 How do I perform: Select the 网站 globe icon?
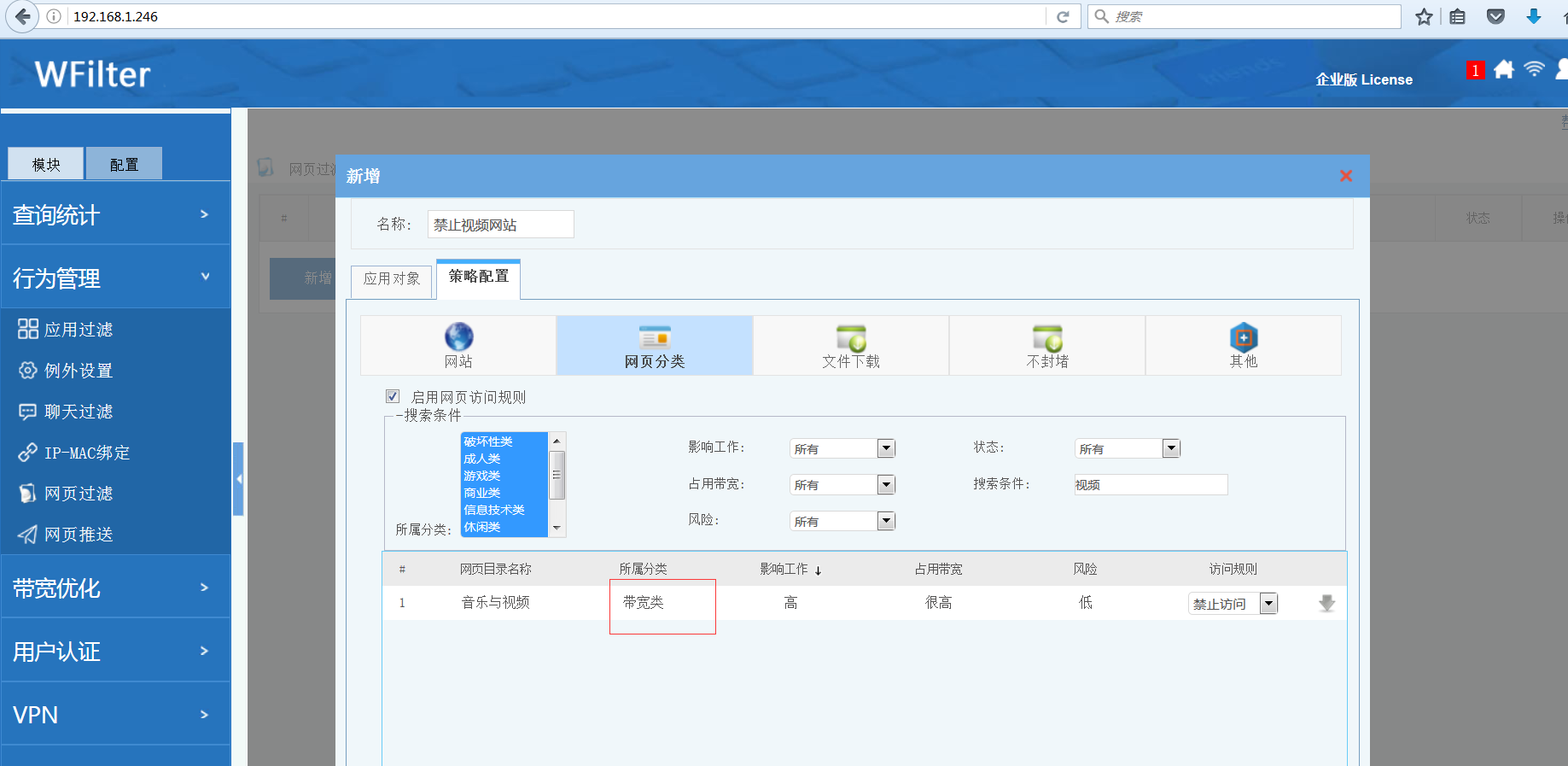[458, 336]
